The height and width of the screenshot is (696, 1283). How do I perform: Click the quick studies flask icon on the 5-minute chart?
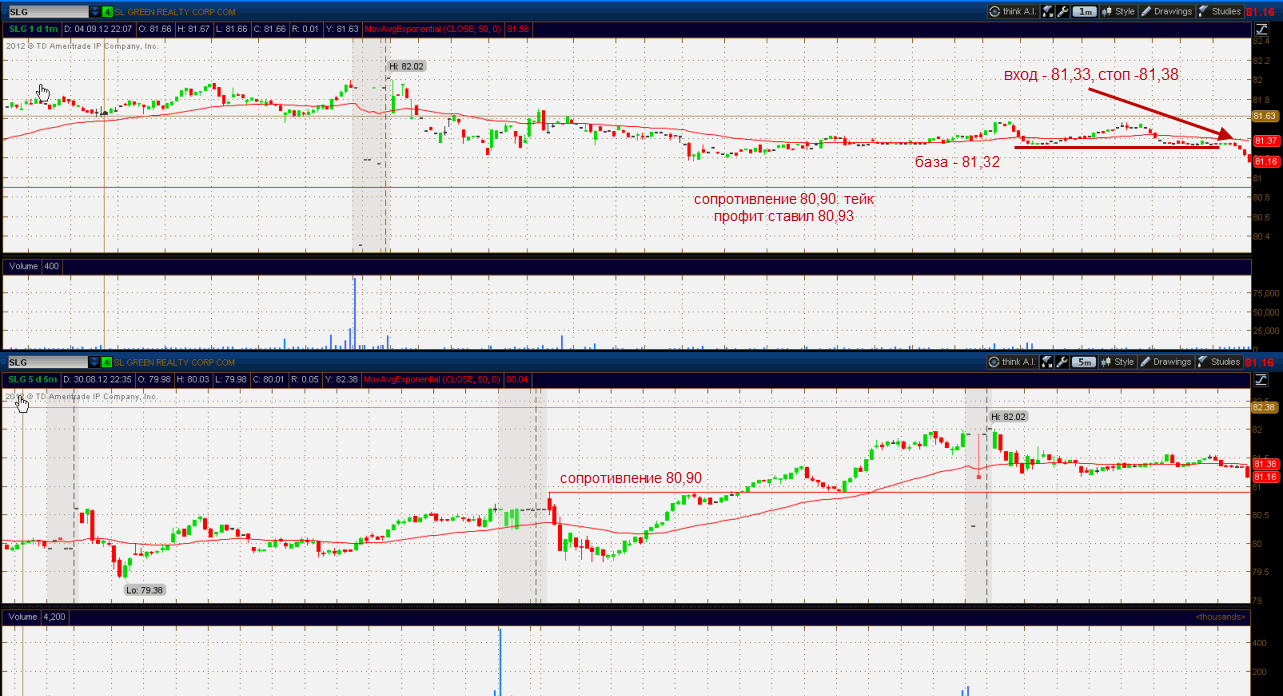(x=1047, y=361)
